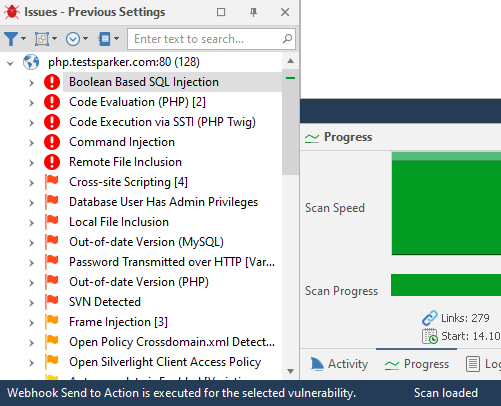Screen dimensions: 501x406
Task: Click the group/expand icon in Issues toolbar
Action: [x=46, y=39]
